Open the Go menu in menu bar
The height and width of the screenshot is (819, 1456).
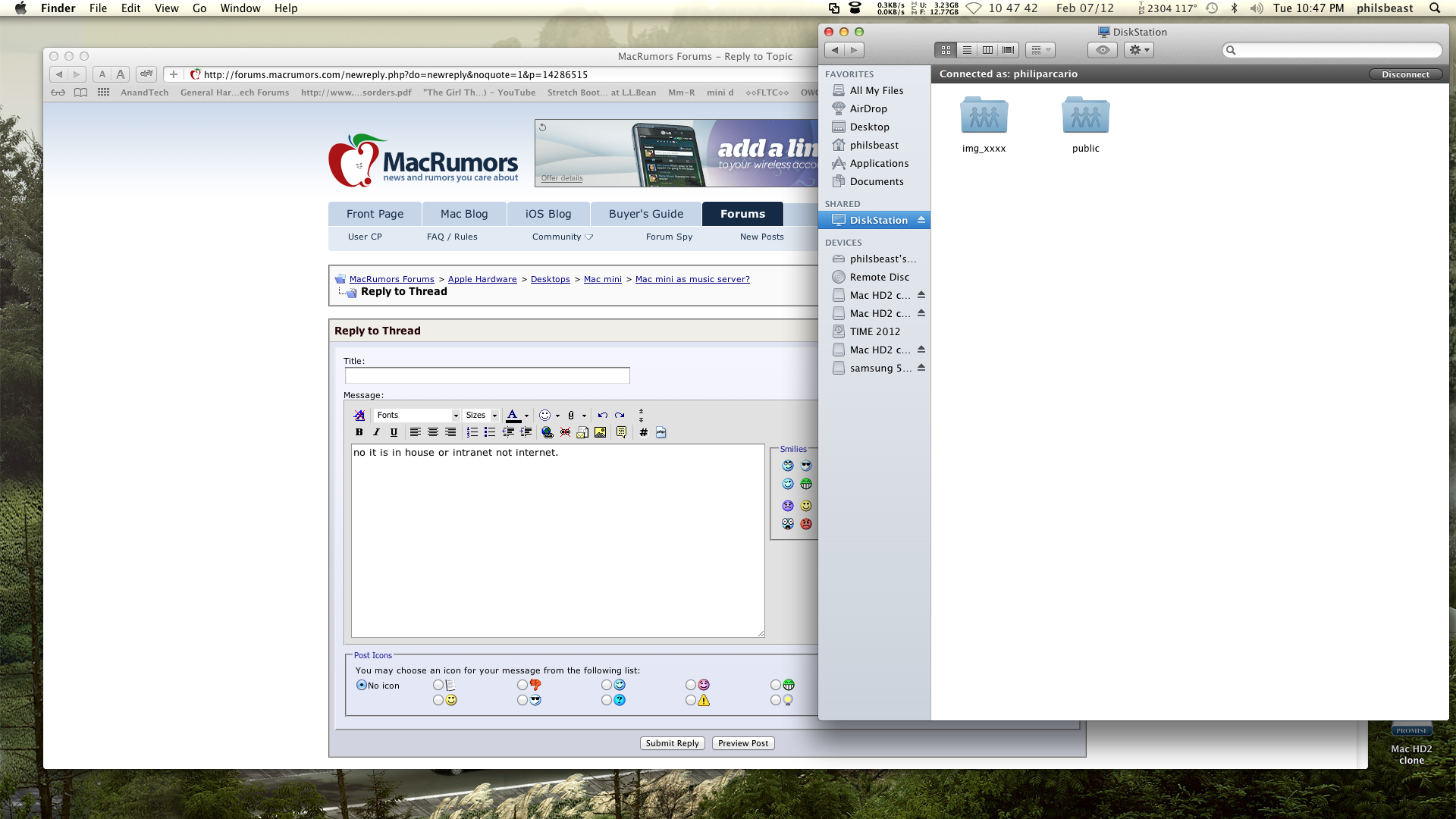[x=199, y=8]
